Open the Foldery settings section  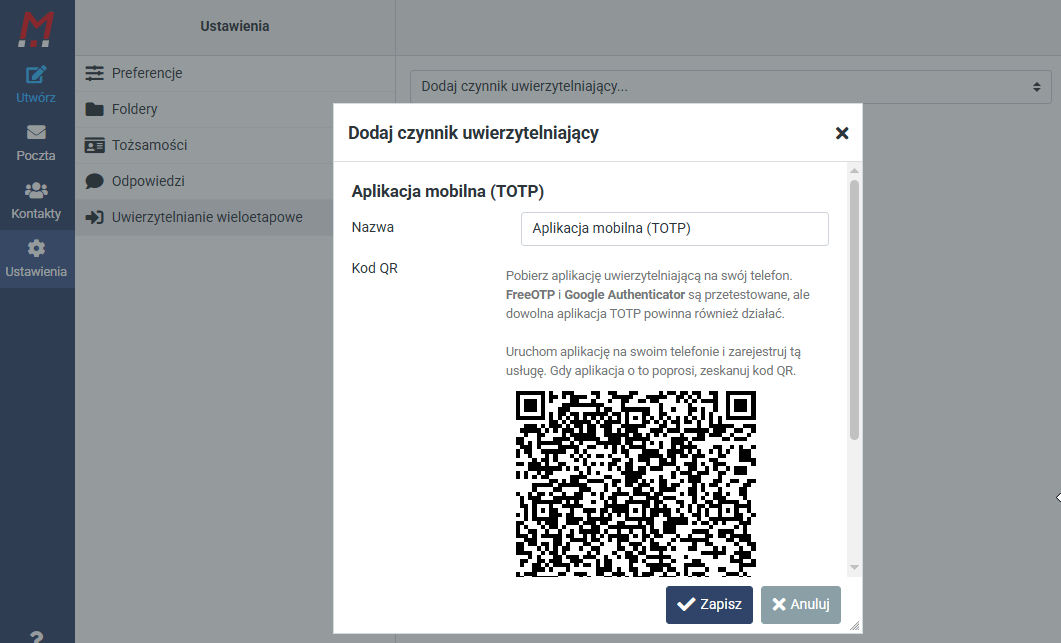pyautogui.click(x=235, y=109)
